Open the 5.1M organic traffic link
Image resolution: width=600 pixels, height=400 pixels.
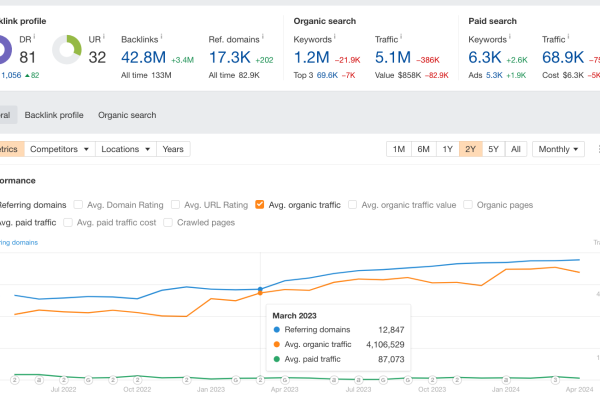click(x=393, y=57)
